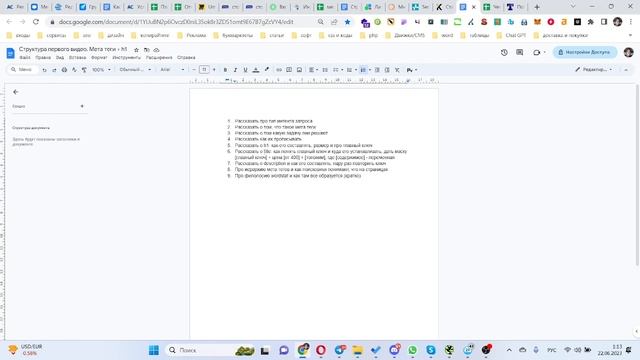Open the Вид menu
640x360 pixels.
point(60,58)
